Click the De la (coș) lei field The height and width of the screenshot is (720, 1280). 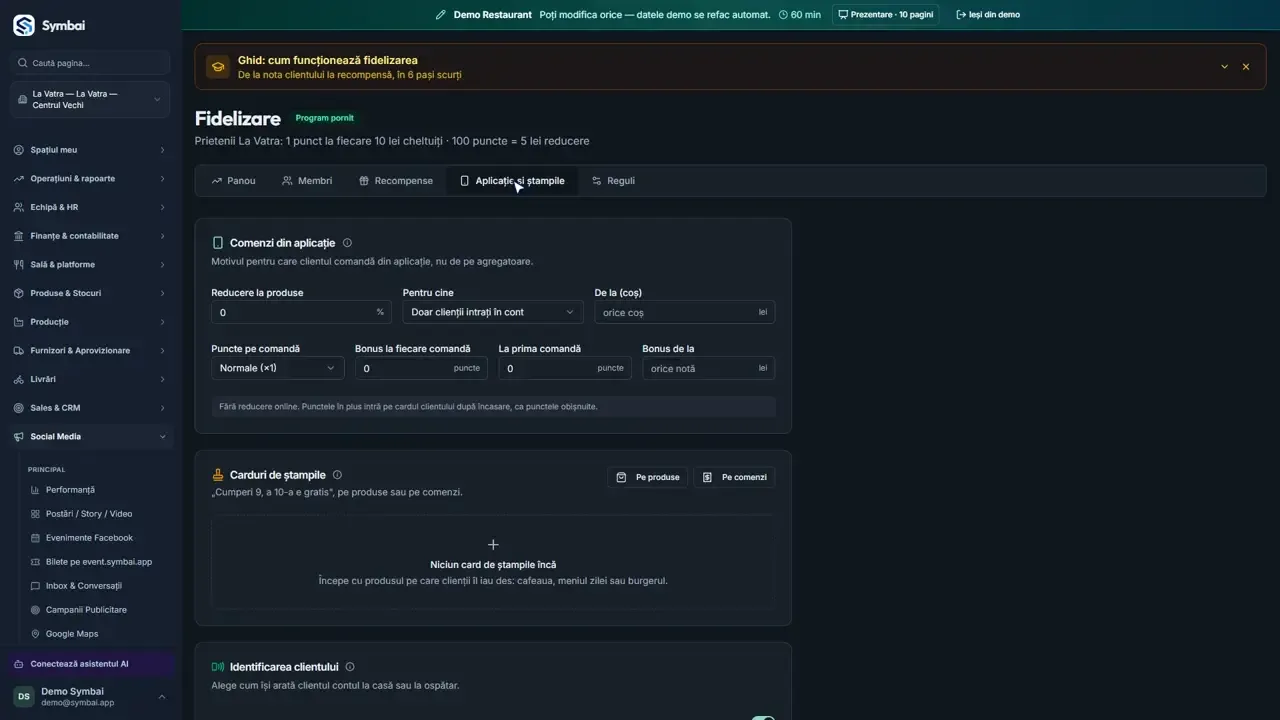pyautogui.click(x=684, y=312)
